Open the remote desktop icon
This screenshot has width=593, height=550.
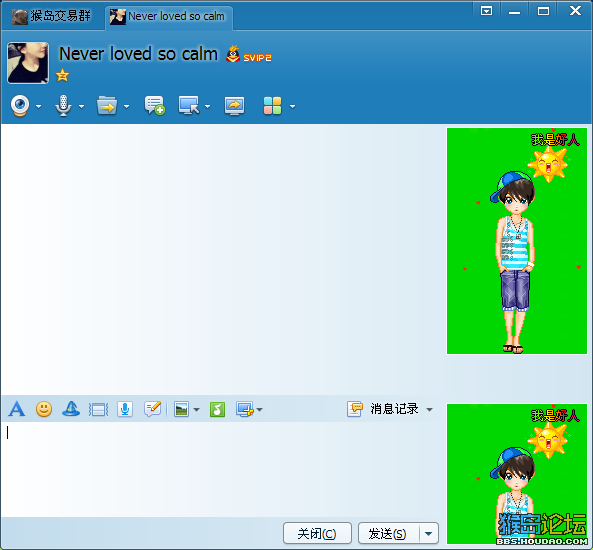coord(189,106)
